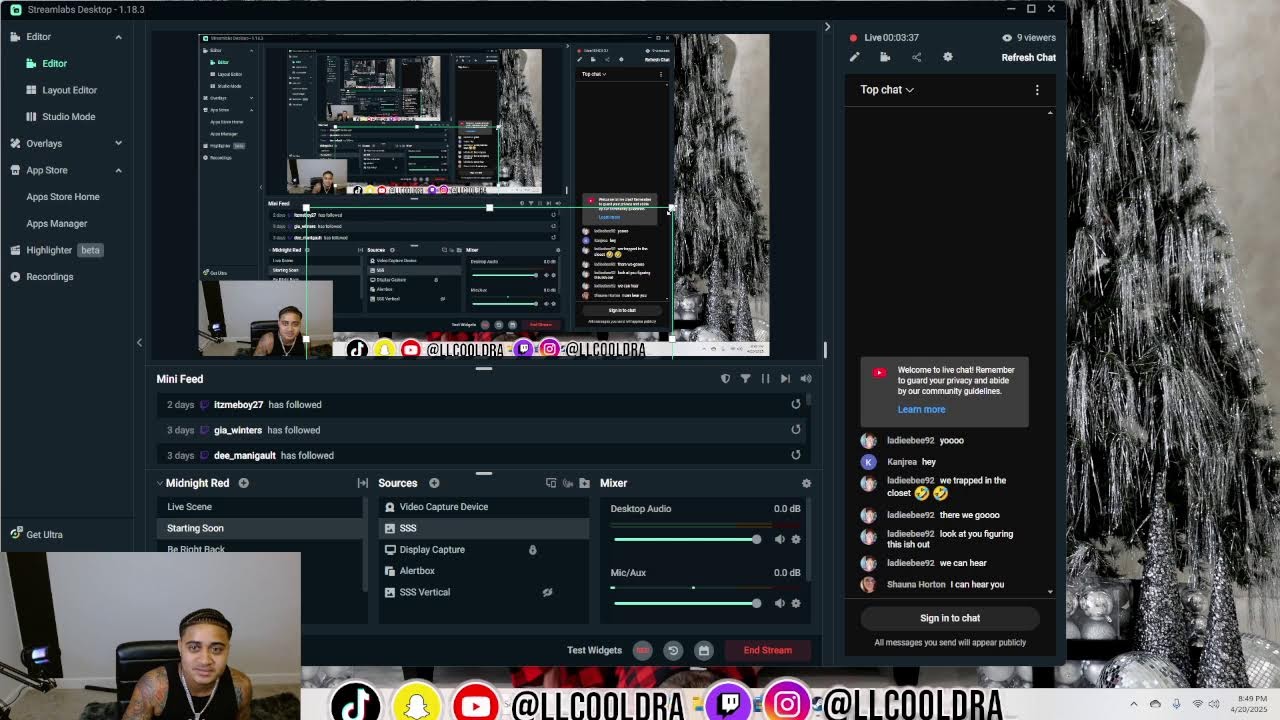
Task: Click Get Ultra in sidebar
Action: [37, 534]
